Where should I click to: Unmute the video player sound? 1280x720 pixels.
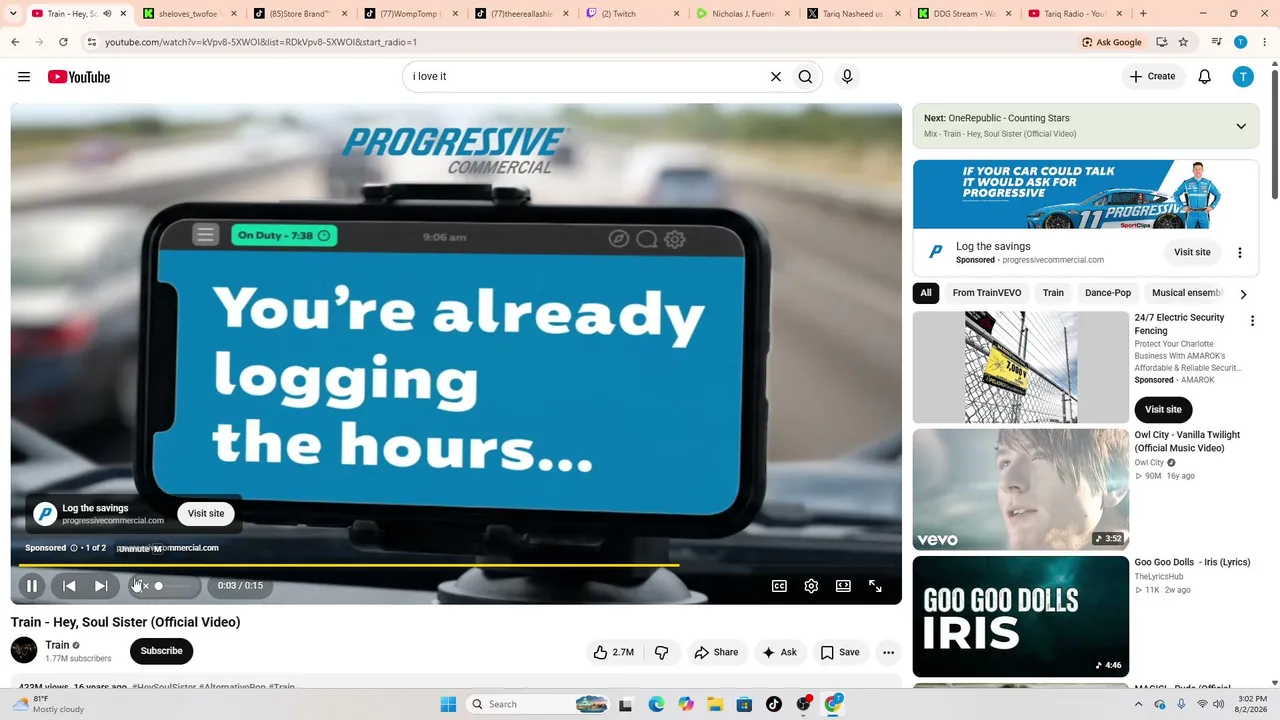click(x=139, y=586)
